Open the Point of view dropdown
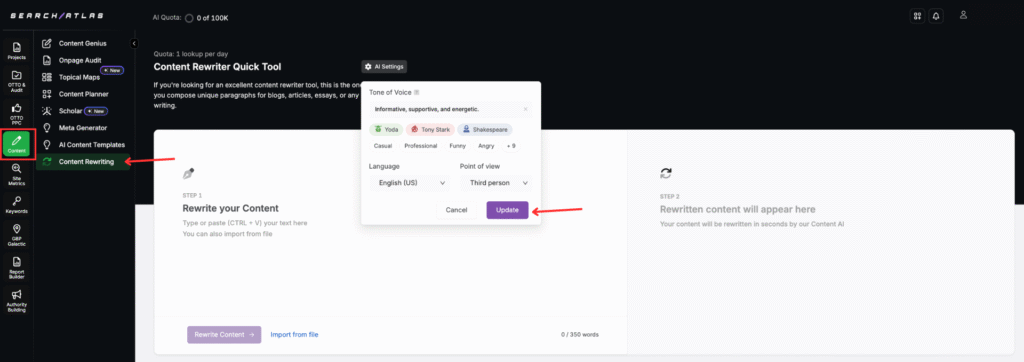 (496, 183)
